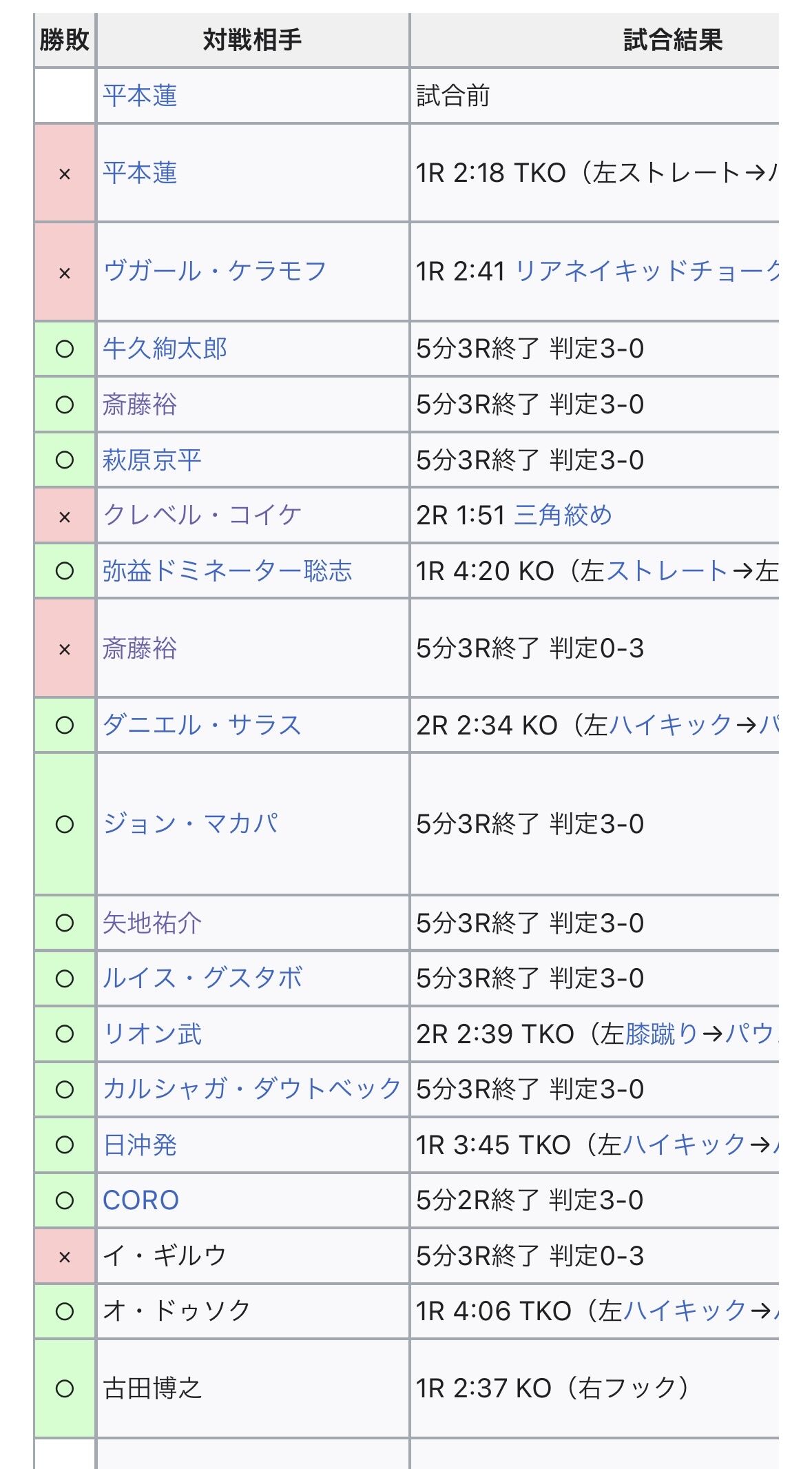Open the 三角絞め technique link
The height and width of the screenshot is (1469, 812).
click(563, 515)
